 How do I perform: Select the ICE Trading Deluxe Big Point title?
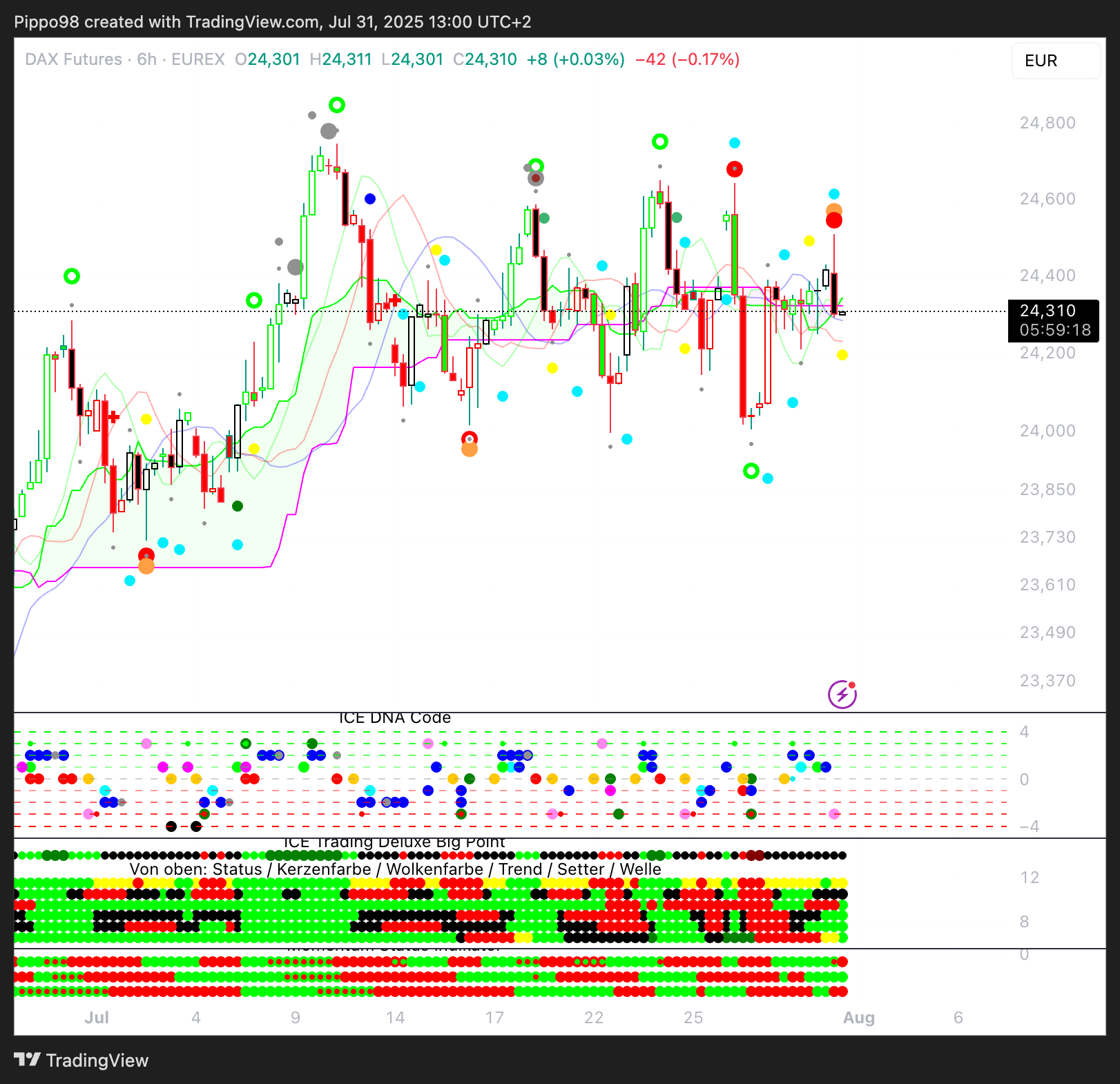(x=395, y=842)
